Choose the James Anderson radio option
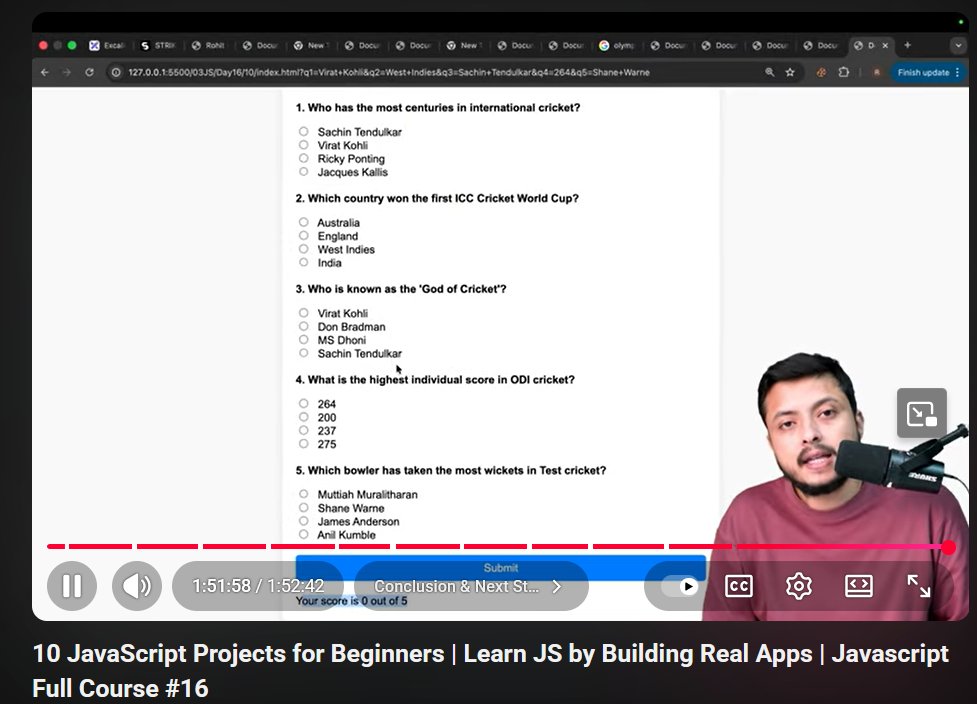The image size is (977, 704). (303, 521)
